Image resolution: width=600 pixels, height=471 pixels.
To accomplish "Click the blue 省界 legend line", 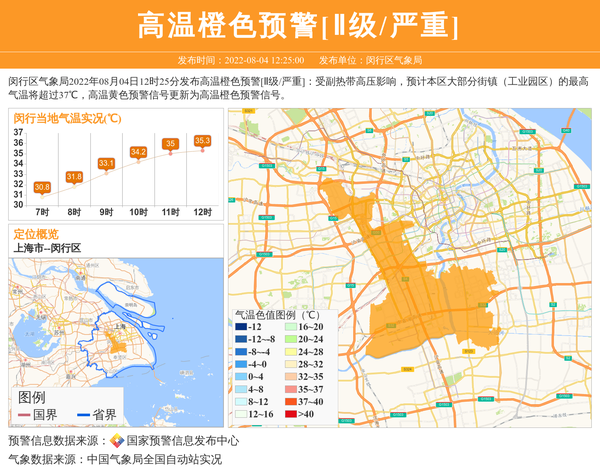I will (81, 414).
